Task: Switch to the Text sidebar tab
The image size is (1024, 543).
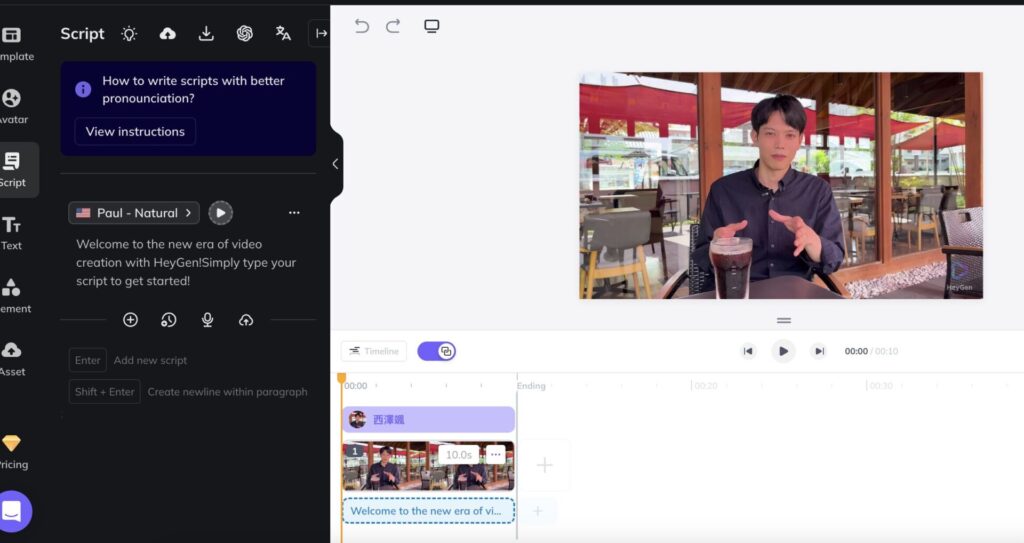Action: (12, 232)
